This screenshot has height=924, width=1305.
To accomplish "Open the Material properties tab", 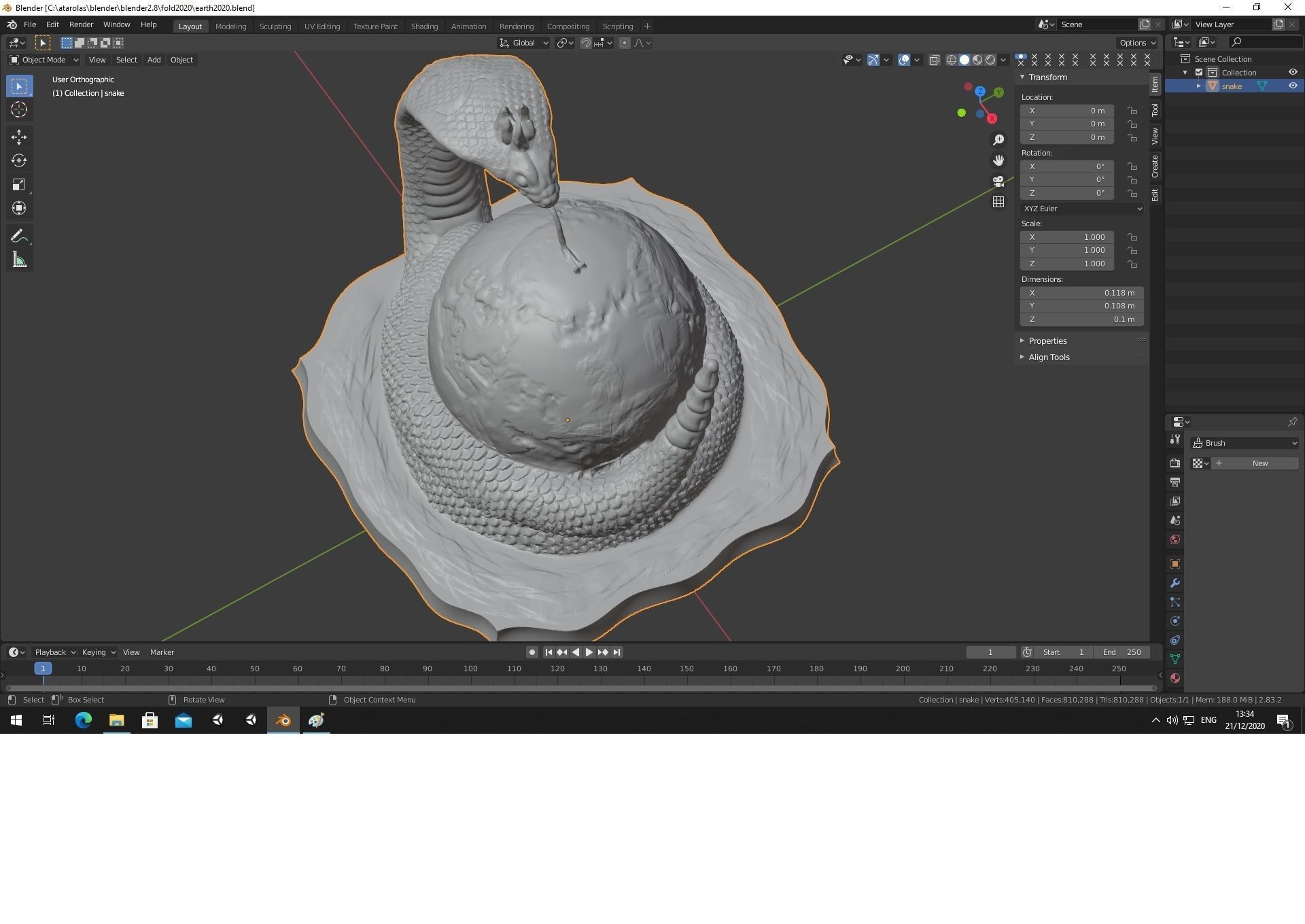I will click(1175, 678).
